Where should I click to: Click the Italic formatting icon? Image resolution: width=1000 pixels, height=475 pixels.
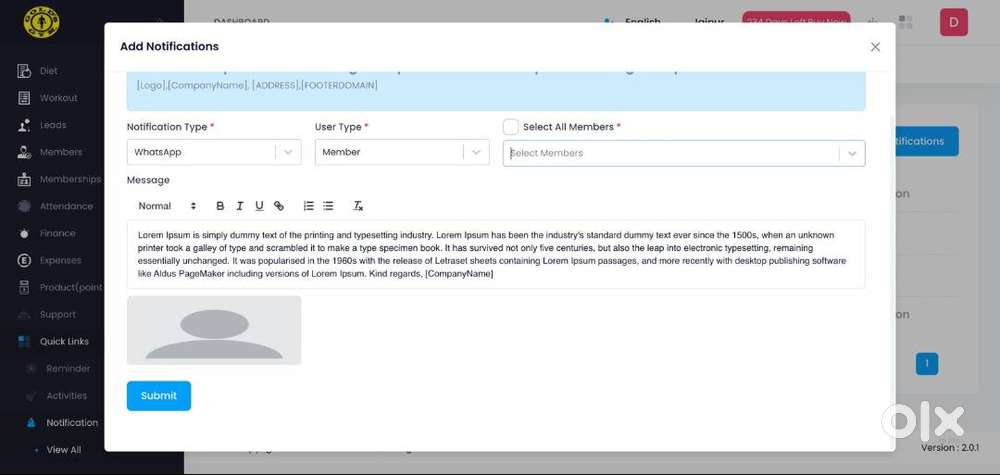coord(240,206)
